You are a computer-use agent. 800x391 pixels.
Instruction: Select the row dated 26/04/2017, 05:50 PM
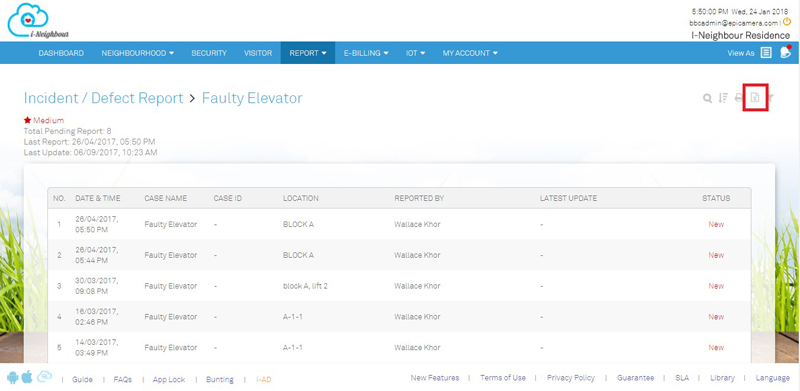(x=399, y=224)
